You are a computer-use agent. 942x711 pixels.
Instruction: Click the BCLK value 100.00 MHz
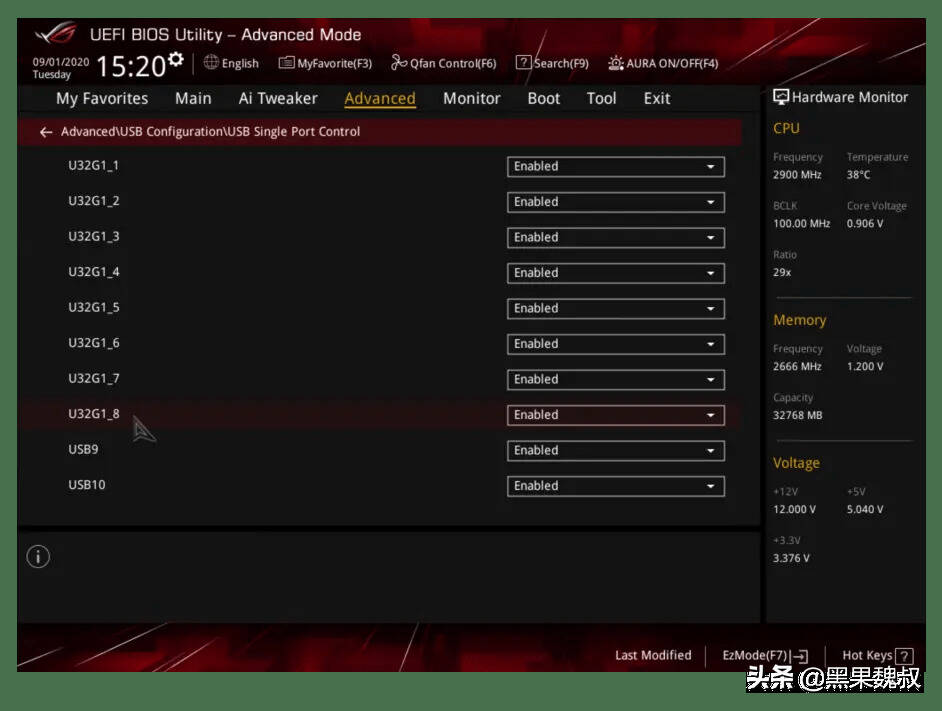coord(801,224)
